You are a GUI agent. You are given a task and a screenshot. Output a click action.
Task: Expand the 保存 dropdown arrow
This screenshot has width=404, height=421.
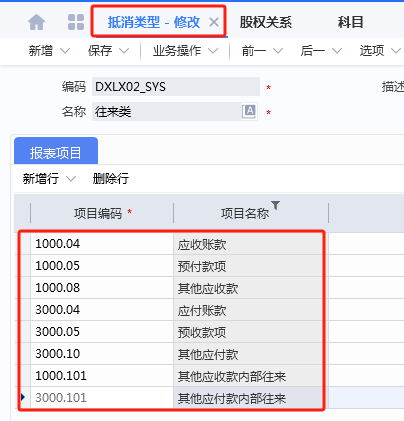click(124, 51)
